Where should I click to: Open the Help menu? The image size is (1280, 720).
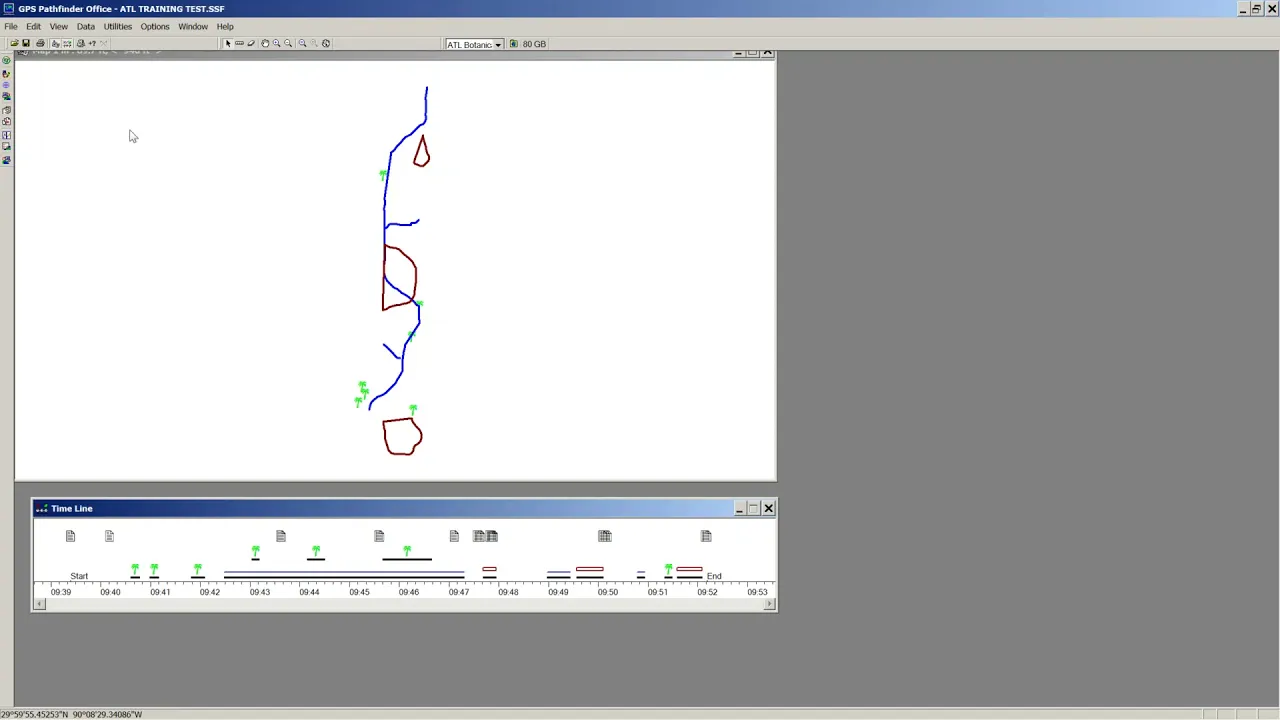point(225,26)
